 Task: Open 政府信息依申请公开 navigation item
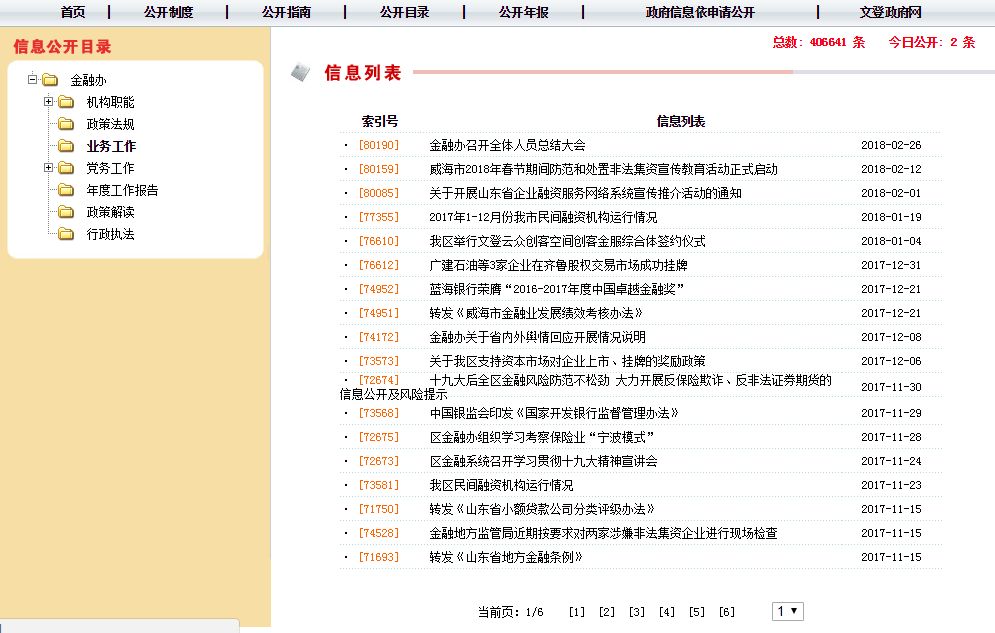[x=700, y=12]
